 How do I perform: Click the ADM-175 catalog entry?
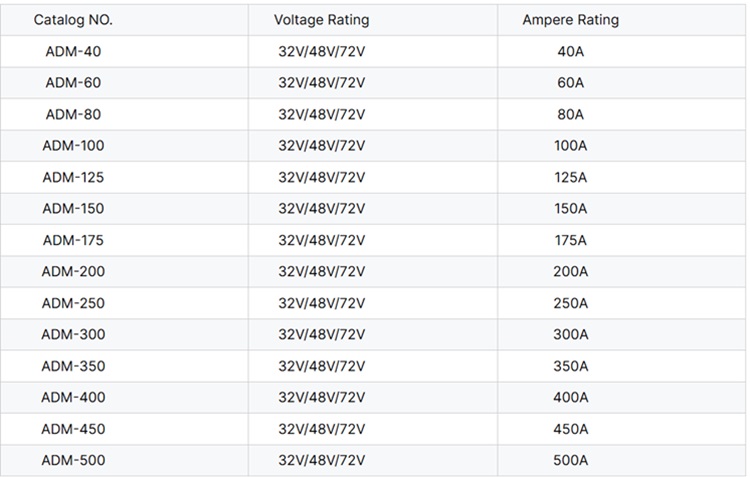click(x=73, y=240)
